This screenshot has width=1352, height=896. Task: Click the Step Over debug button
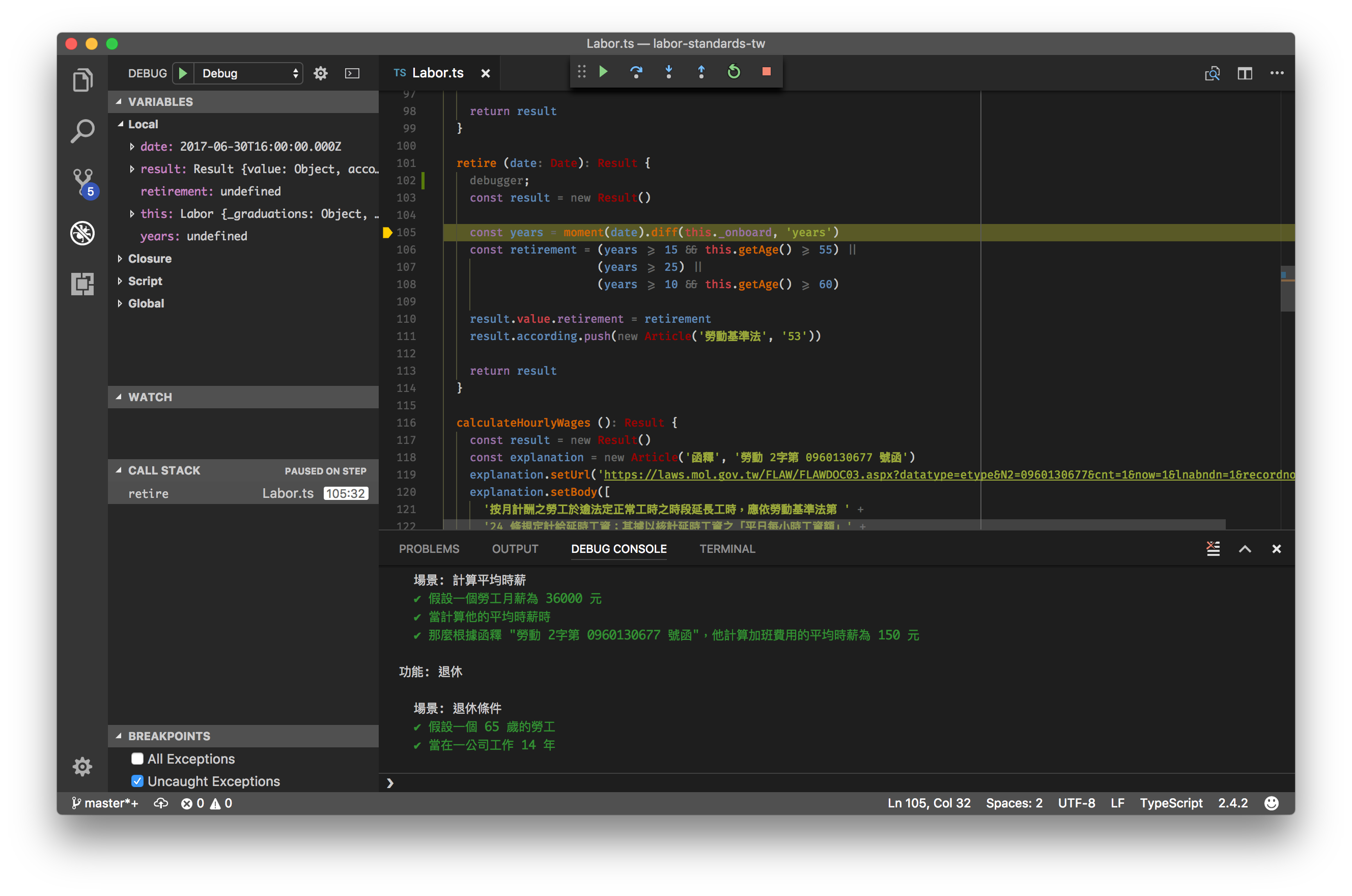[x=636, y=72]
